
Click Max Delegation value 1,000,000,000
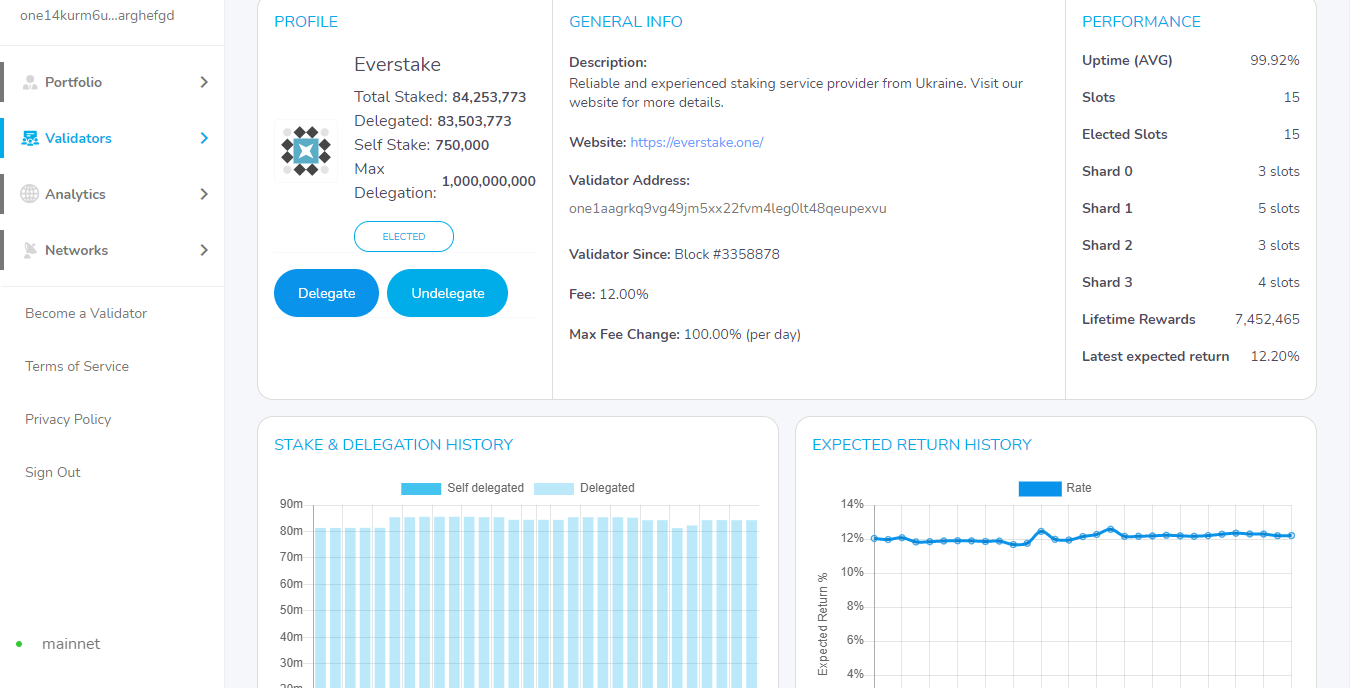pyautogui.click(x=489, y=181)
